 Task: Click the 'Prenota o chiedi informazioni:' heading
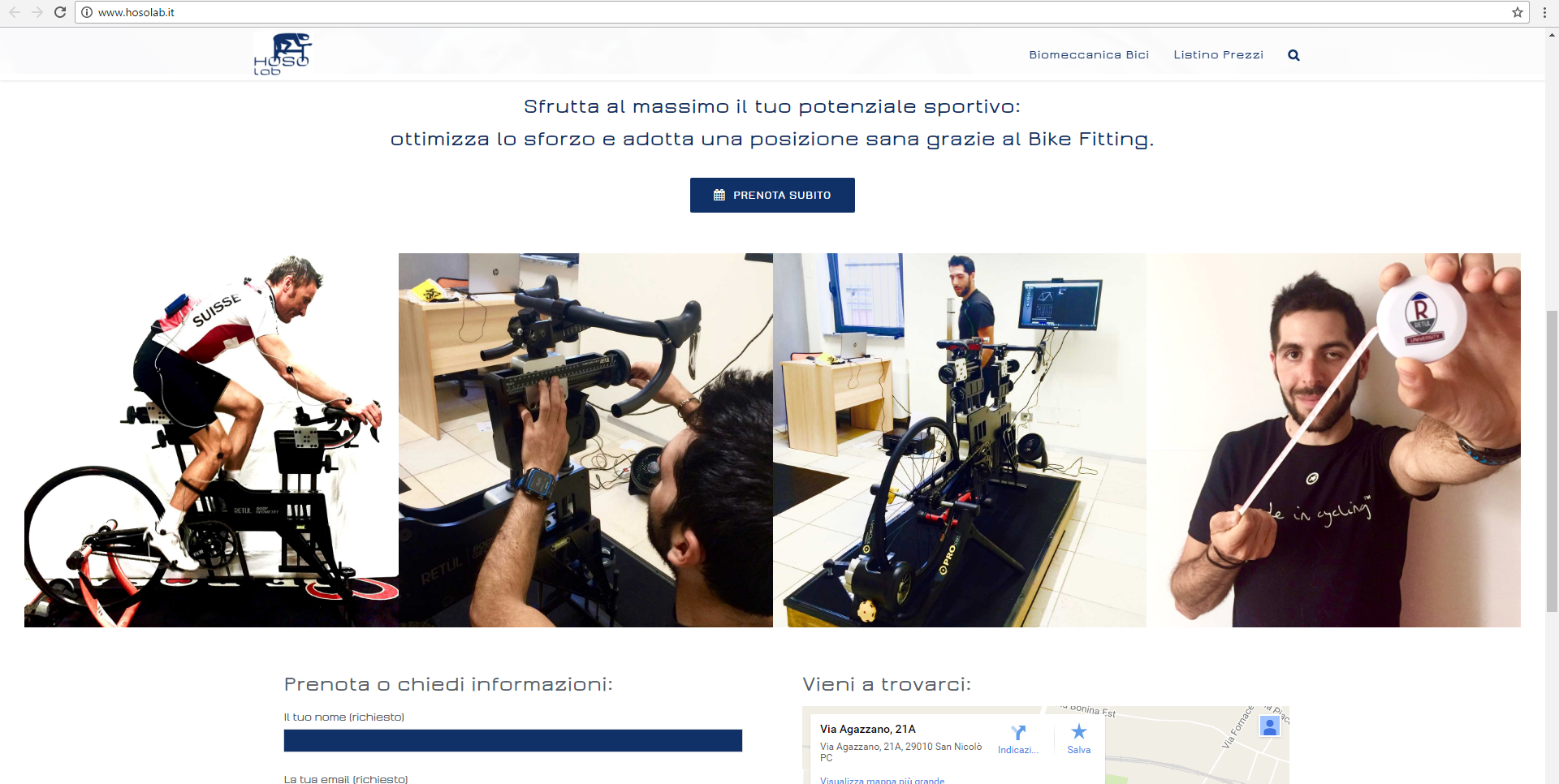pos(448,684)
